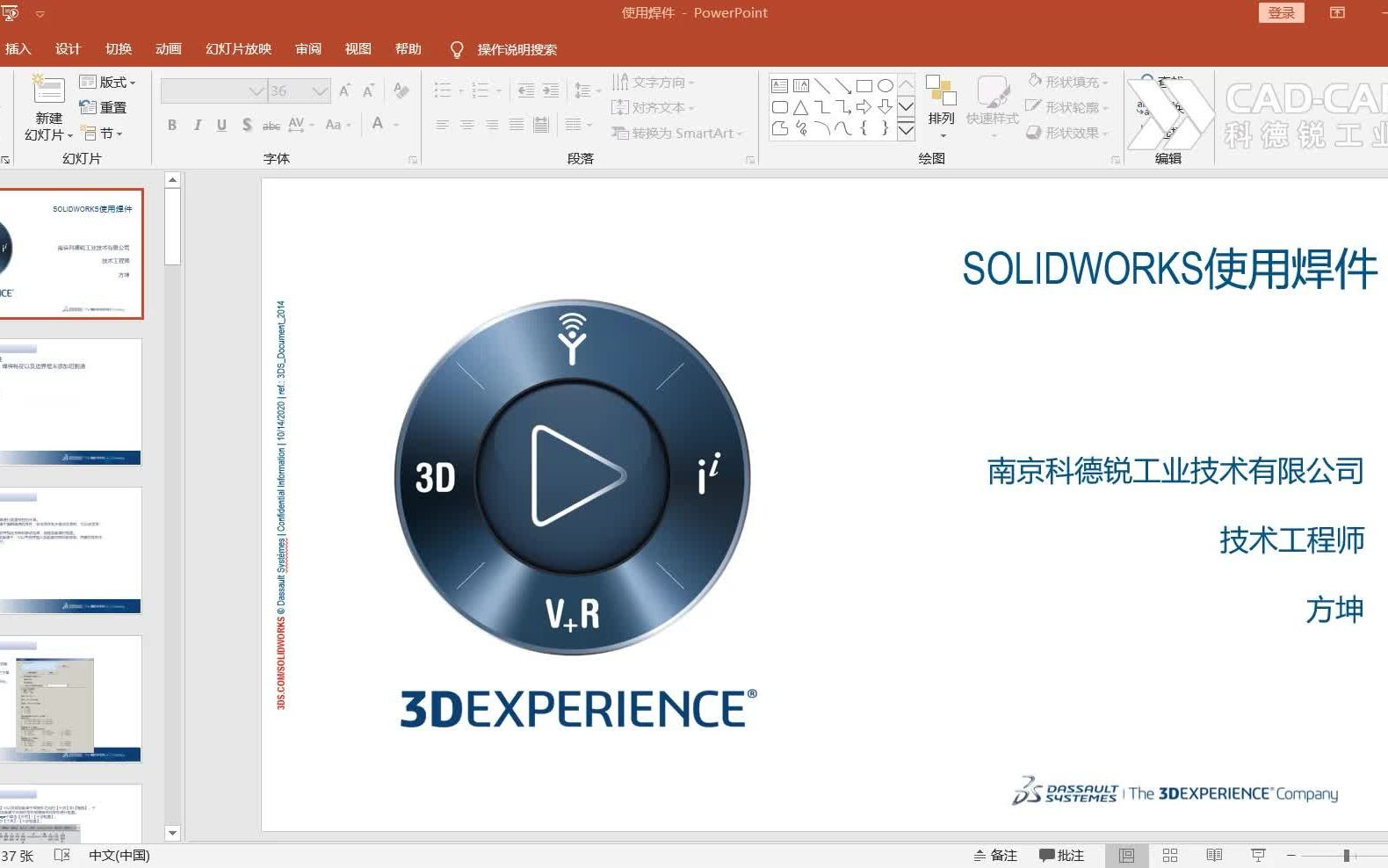
Task: Open the character spacing AV dropdown
Action: [300, 125]
